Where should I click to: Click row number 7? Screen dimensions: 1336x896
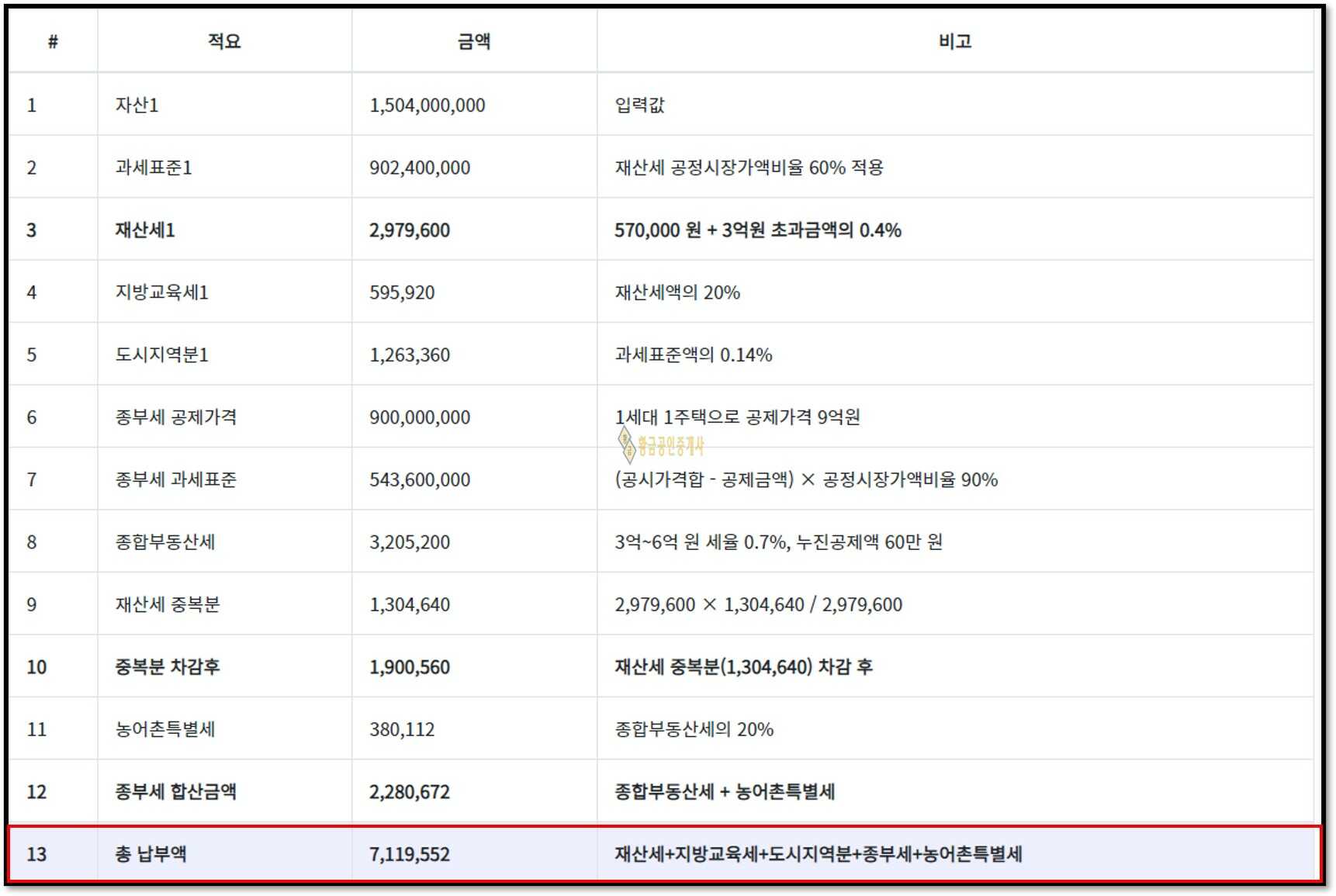(32, 479)
